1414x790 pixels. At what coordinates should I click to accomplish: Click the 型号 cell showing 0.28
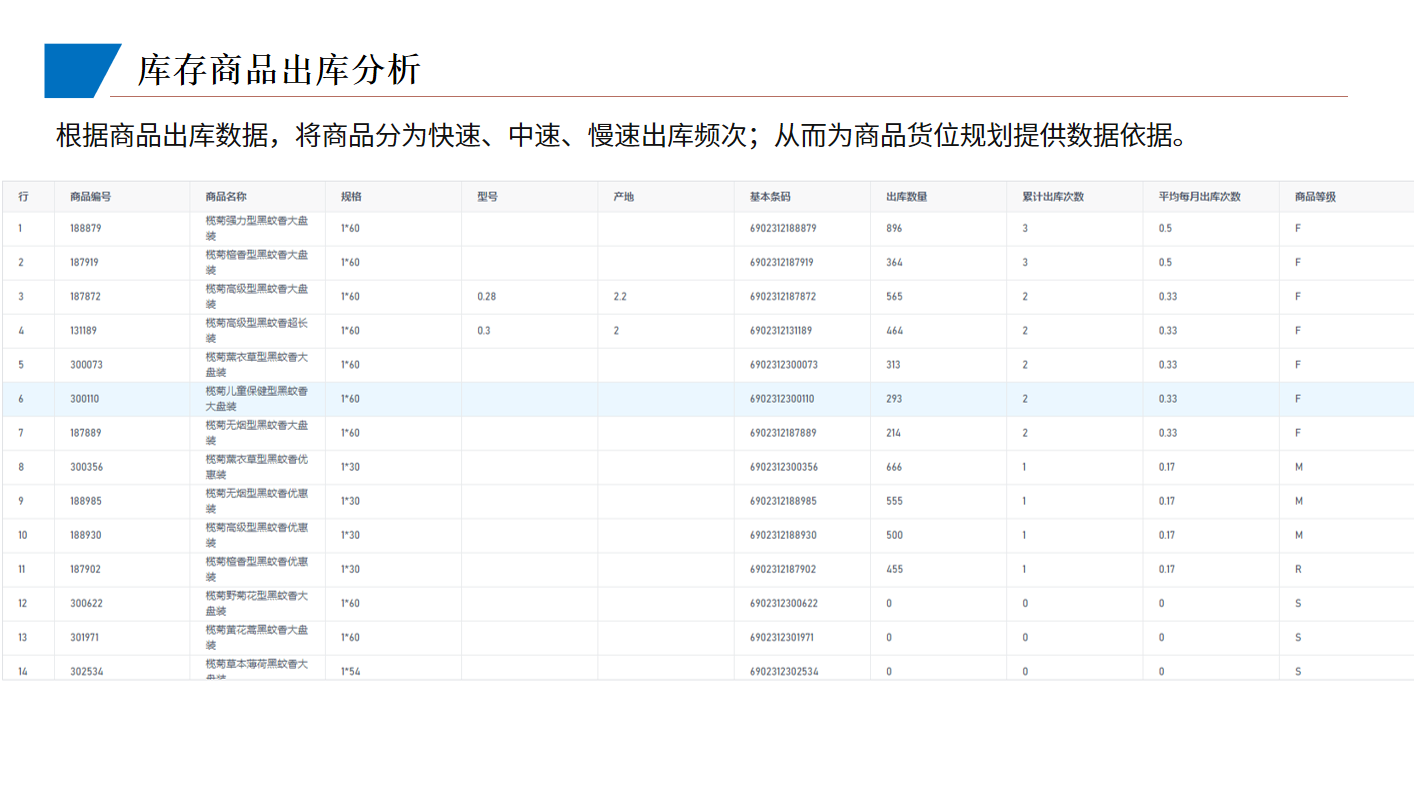pyautogui.click(x=487, y=297)
